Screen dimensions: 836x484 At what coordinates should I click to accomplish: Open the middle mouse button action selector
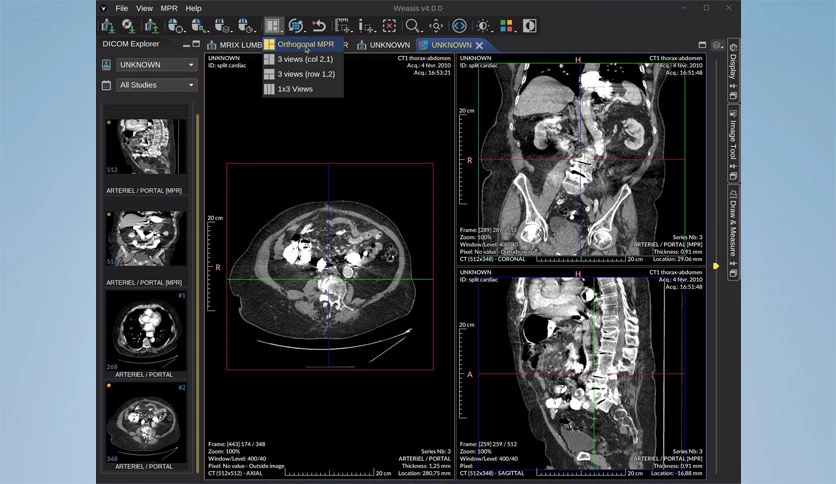point(222,26)
